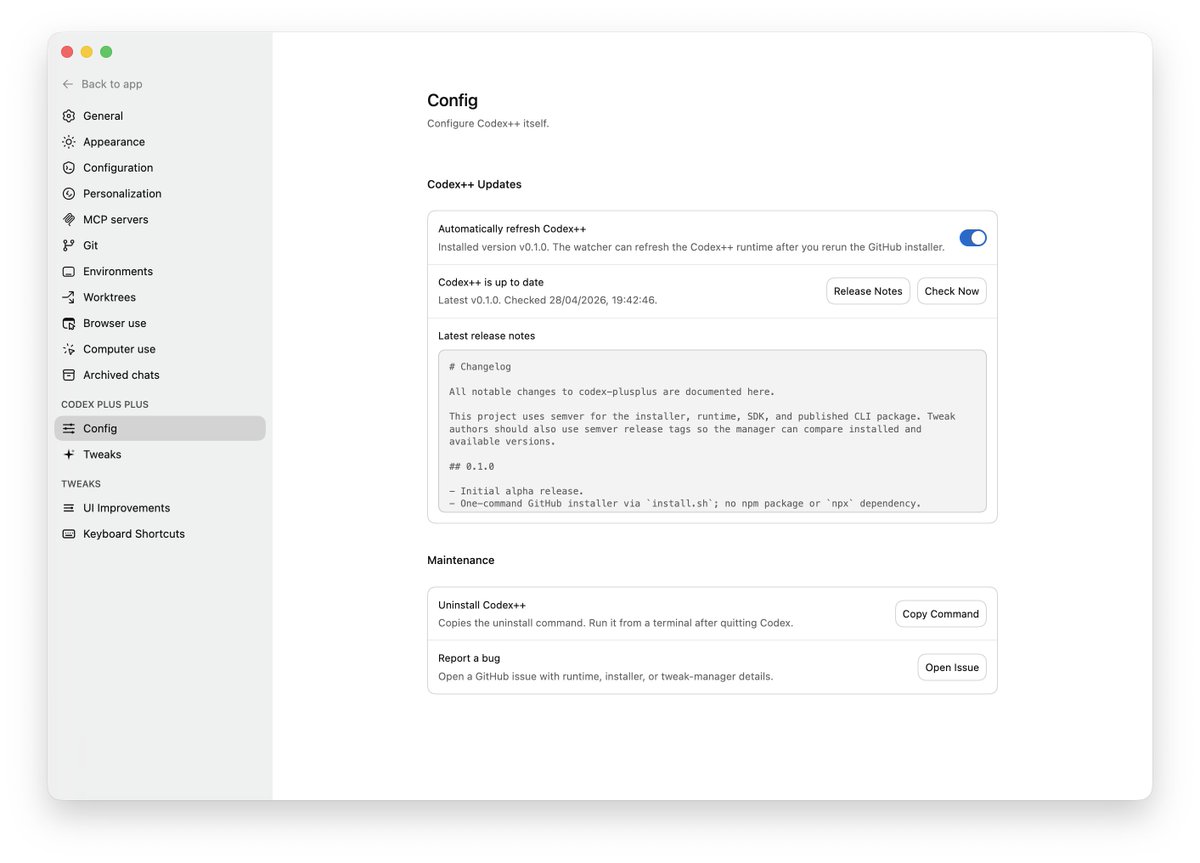
Task: Click the Computer use cursor icon
Action: coord(69,350)
